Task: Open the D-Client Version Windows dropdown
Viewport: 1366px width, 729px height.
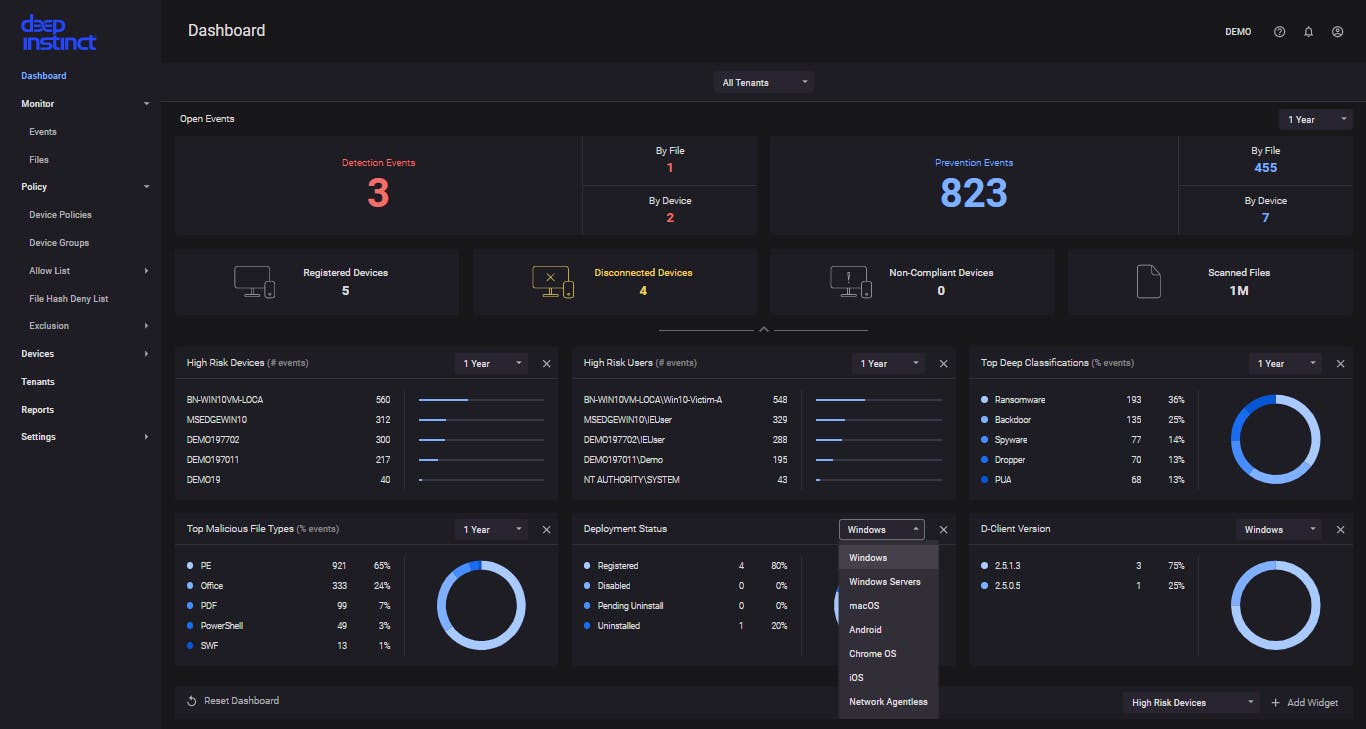Action: coord(1277,530)
